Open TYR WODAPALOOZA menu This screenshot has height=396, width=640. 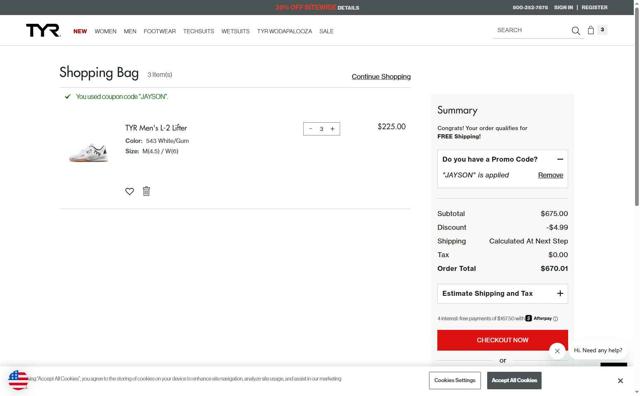pyautogui.click(x=284, y=31)
